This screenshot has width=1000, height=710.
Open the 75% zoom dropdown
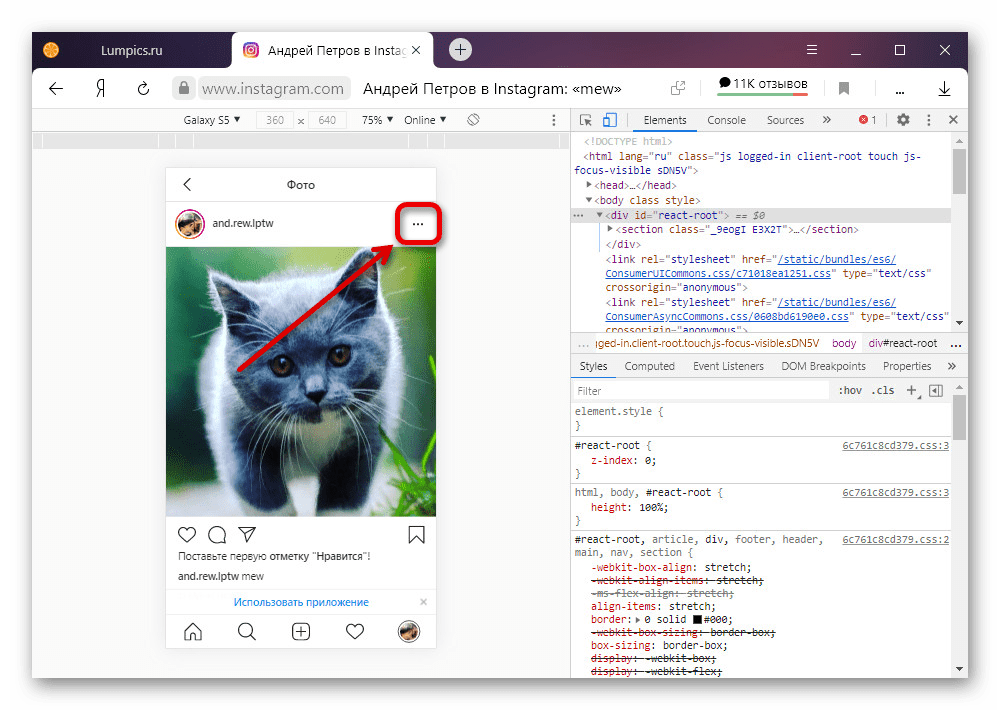377,120
